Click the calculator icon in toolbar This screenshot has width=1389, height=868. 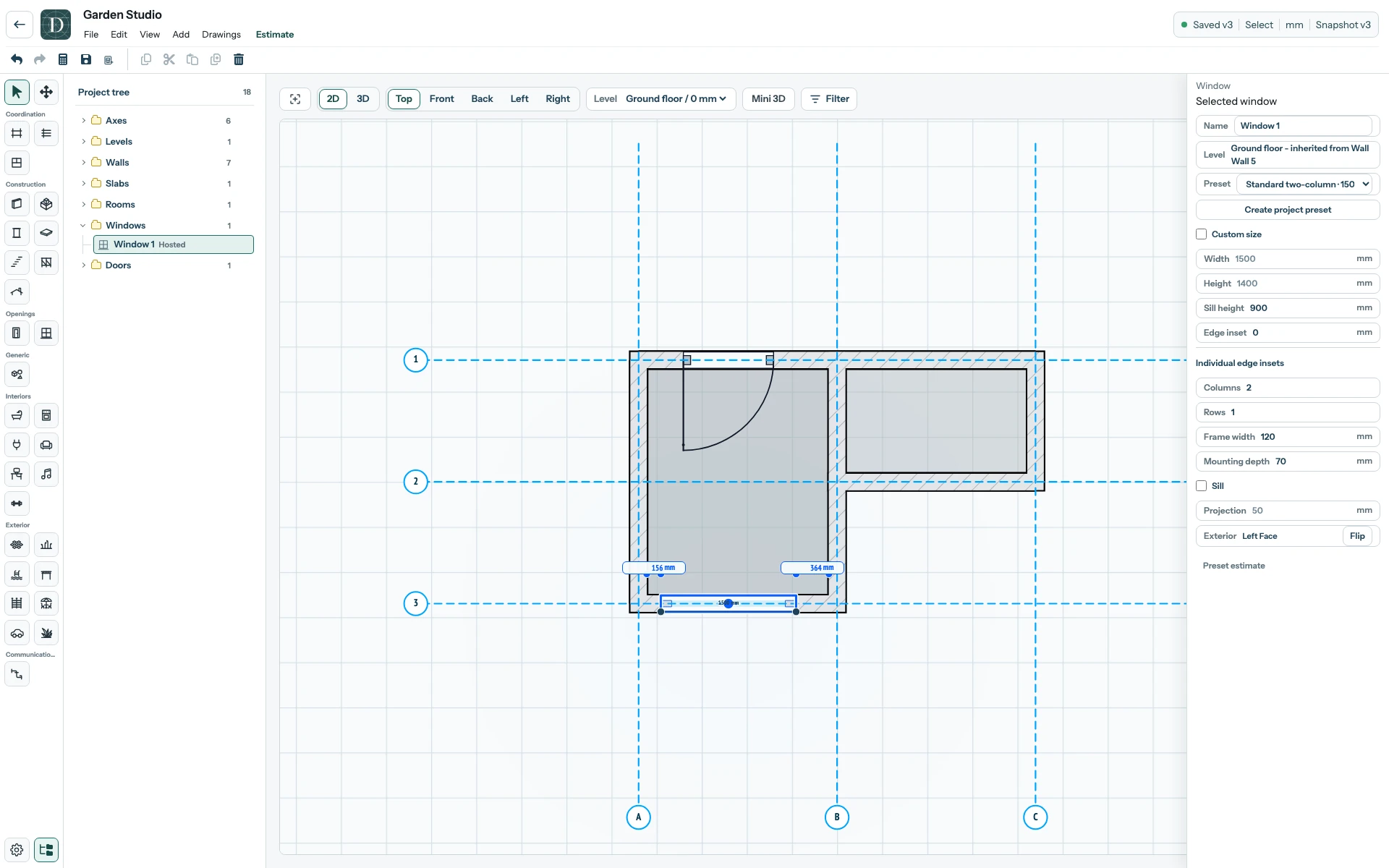click(x=63, y=59)
